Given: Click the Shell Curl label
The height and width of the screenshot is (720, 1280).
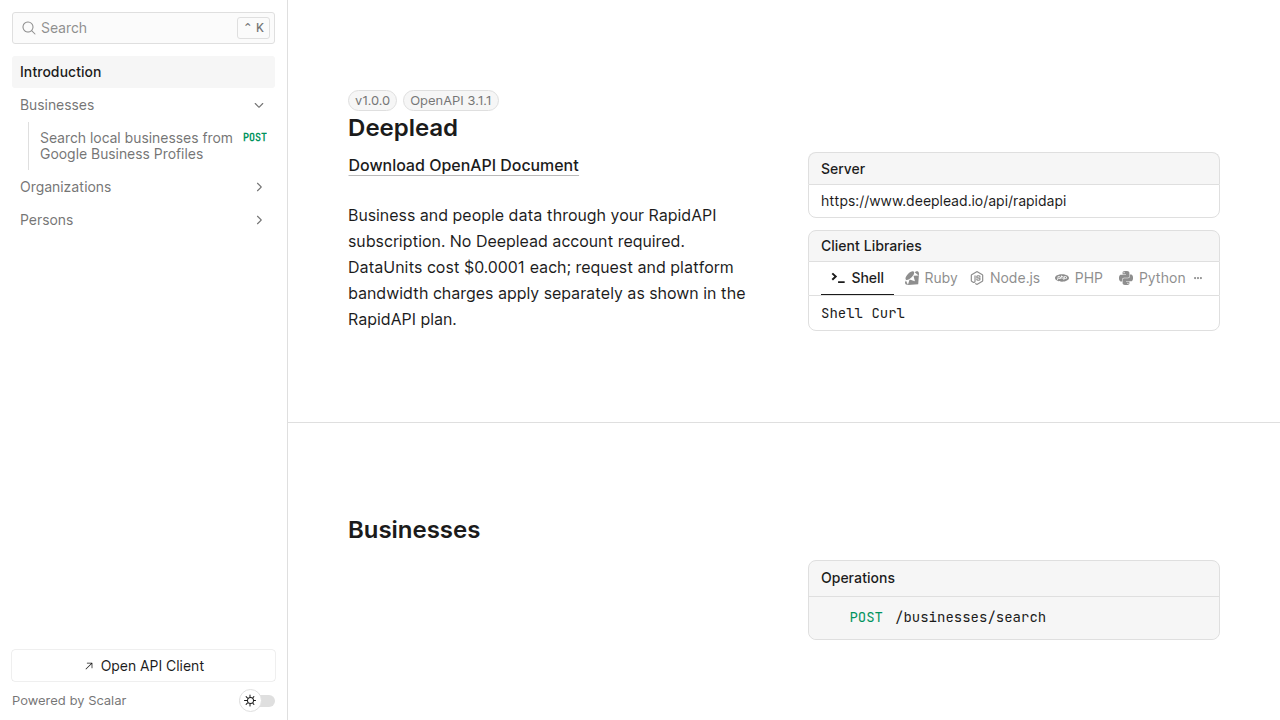Looking at the screenshot, I should click(x=863, y=313).
